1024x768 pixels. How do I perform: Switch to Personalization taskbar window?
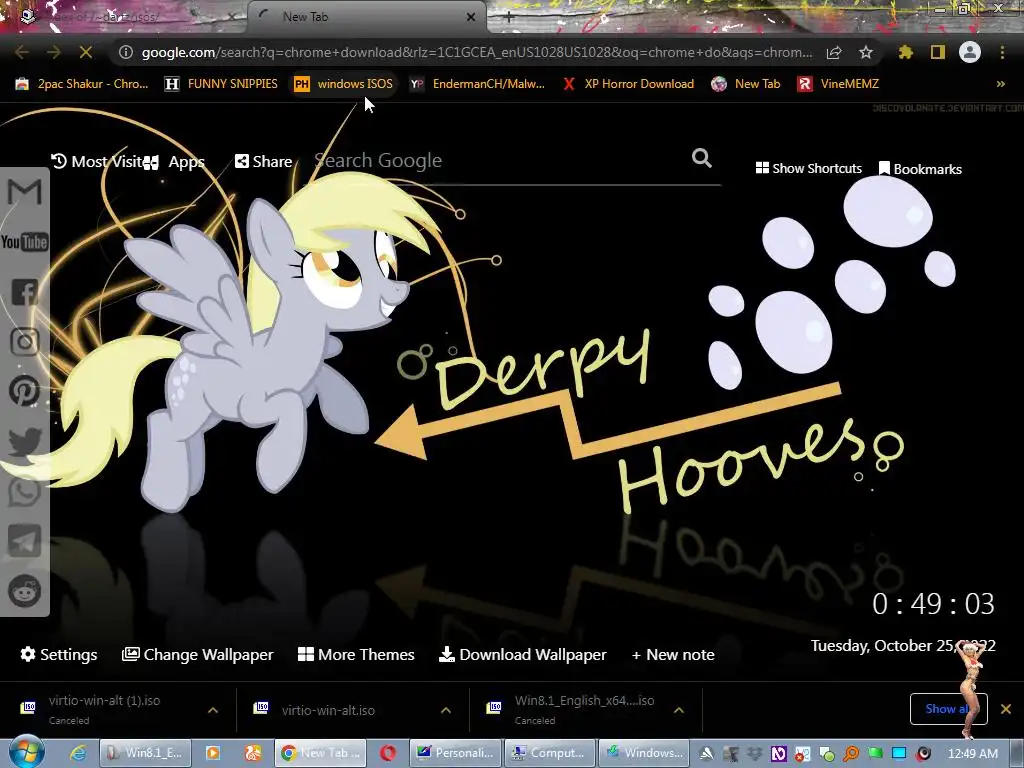[455, 753]
